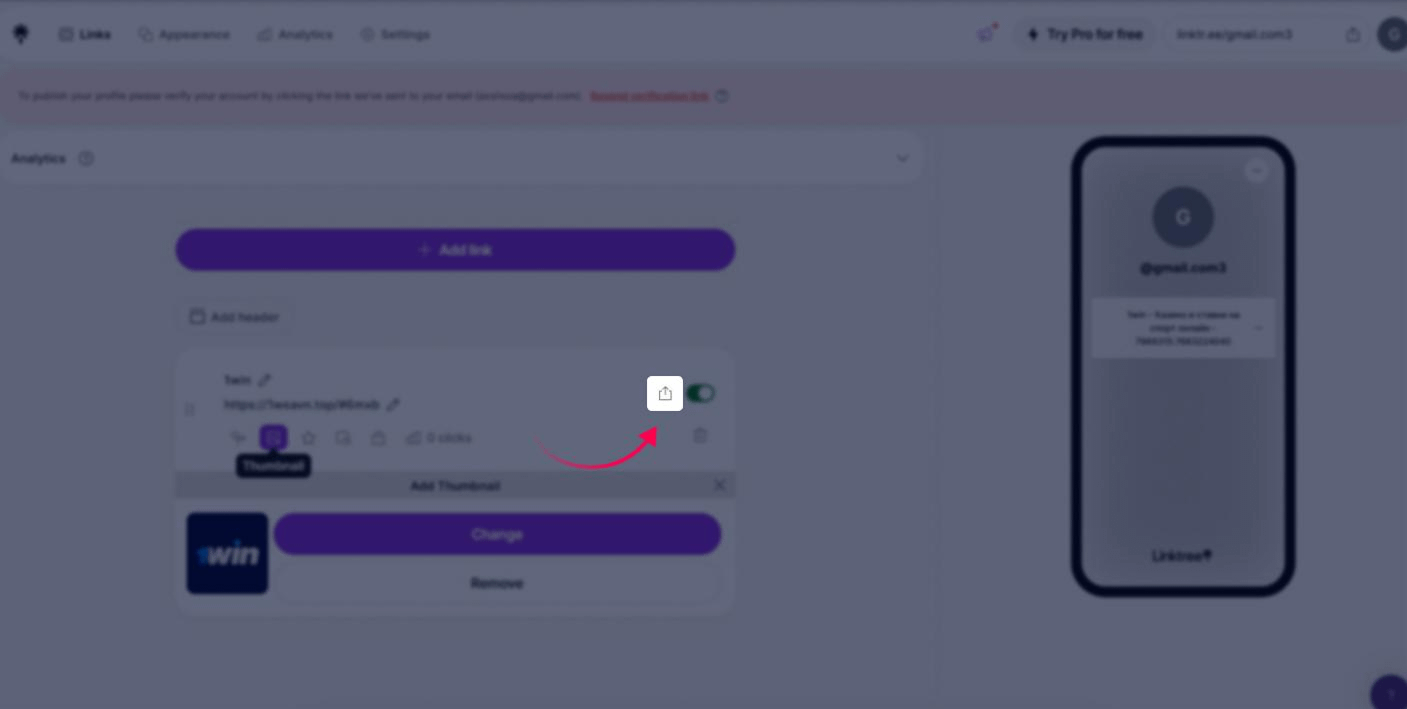Click the Try Pro for free button
The width and height of the screenshot is (1407, 709).
tap(1085, 34)
